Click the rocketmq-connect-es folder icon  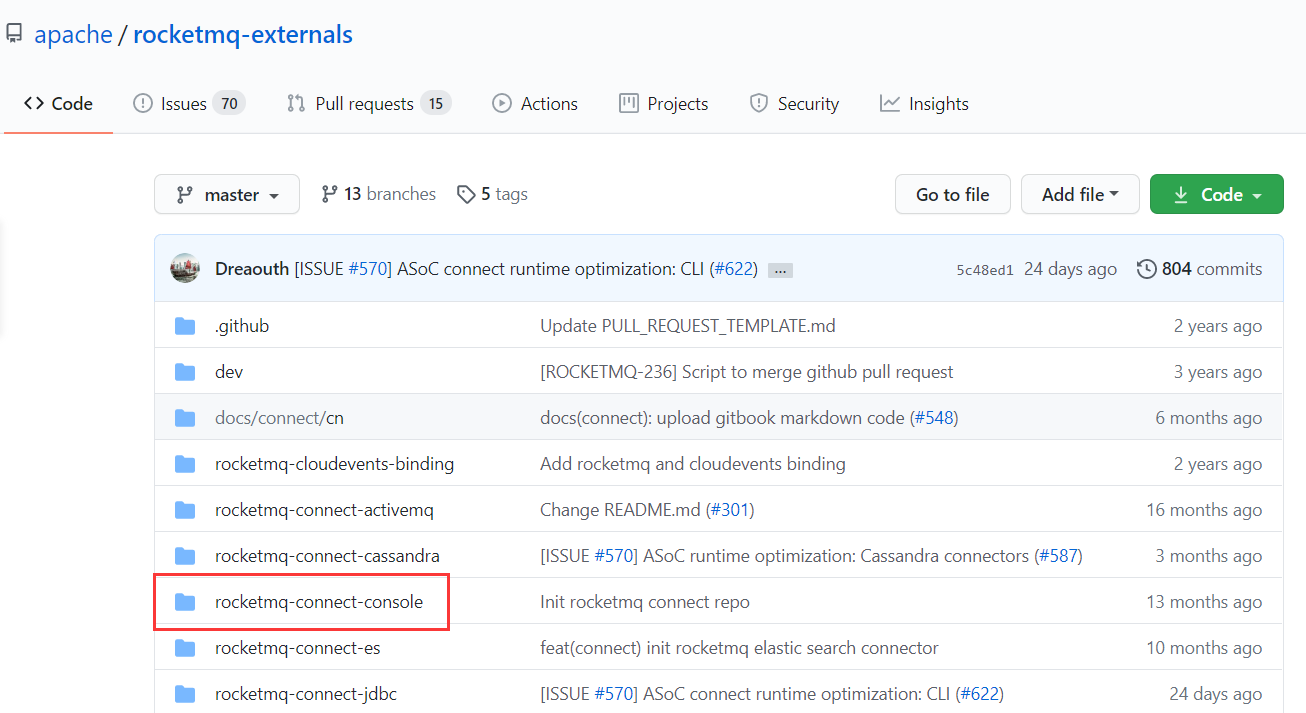[185, 648]
